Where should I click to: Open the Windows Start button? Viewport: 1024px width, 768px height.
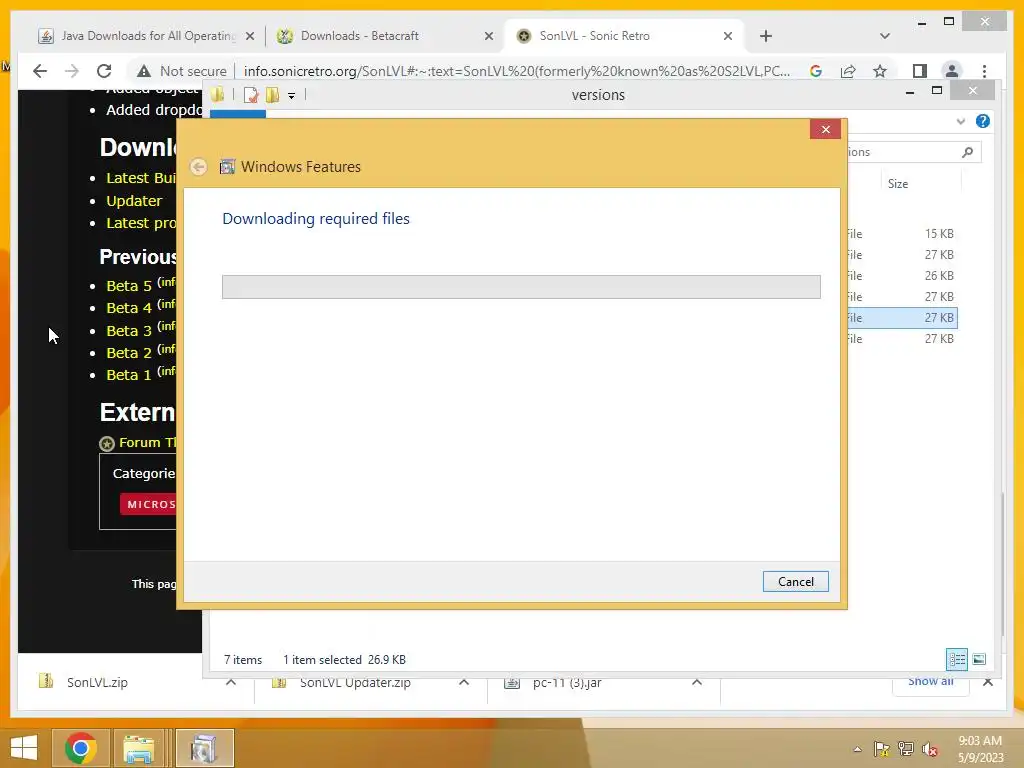[24, 748]
